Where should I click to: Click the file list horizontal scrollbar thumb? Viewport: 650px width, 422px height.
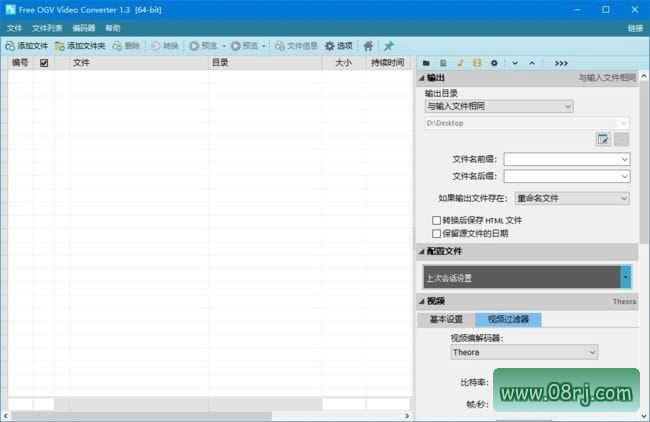[x=142, y=416]
